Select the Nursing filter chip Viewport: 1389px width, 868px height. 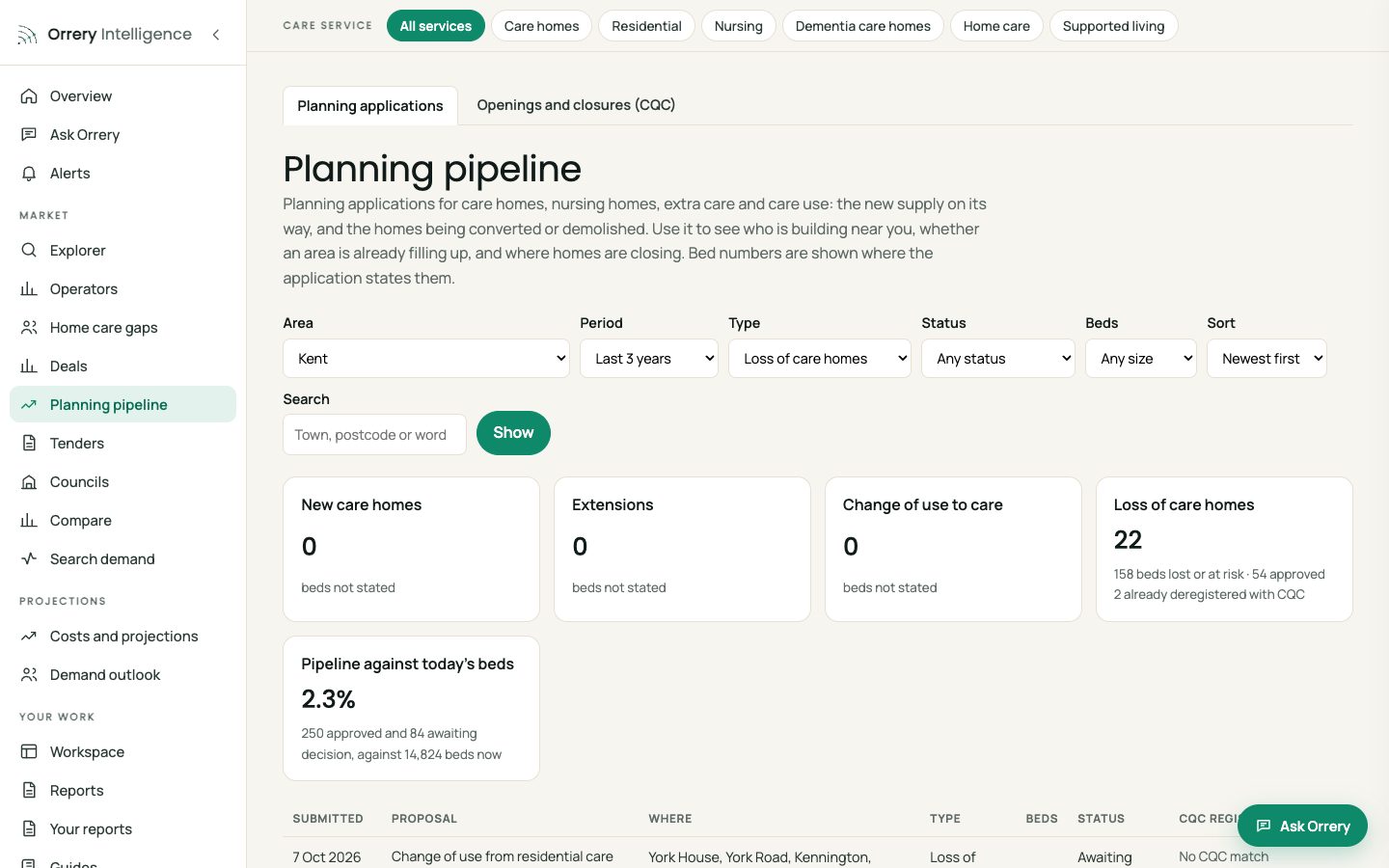point(739,26)
